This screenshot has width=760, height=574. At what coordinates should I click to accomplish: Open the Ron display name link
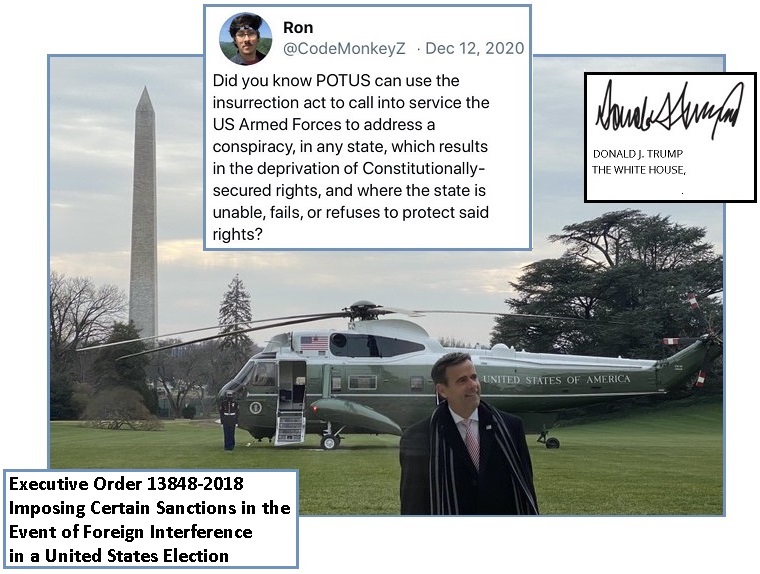pyautogui.click(x=298, y=28)
